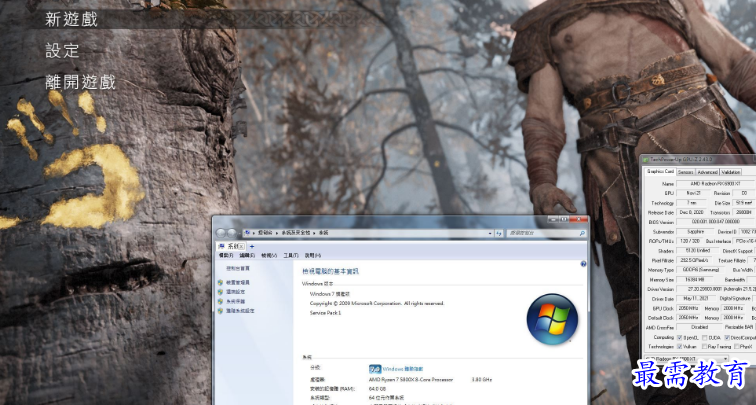Click the Memory Type value GDDR6 (Samsung)
This screenshot has width=756, height=405.
point(701,270)
